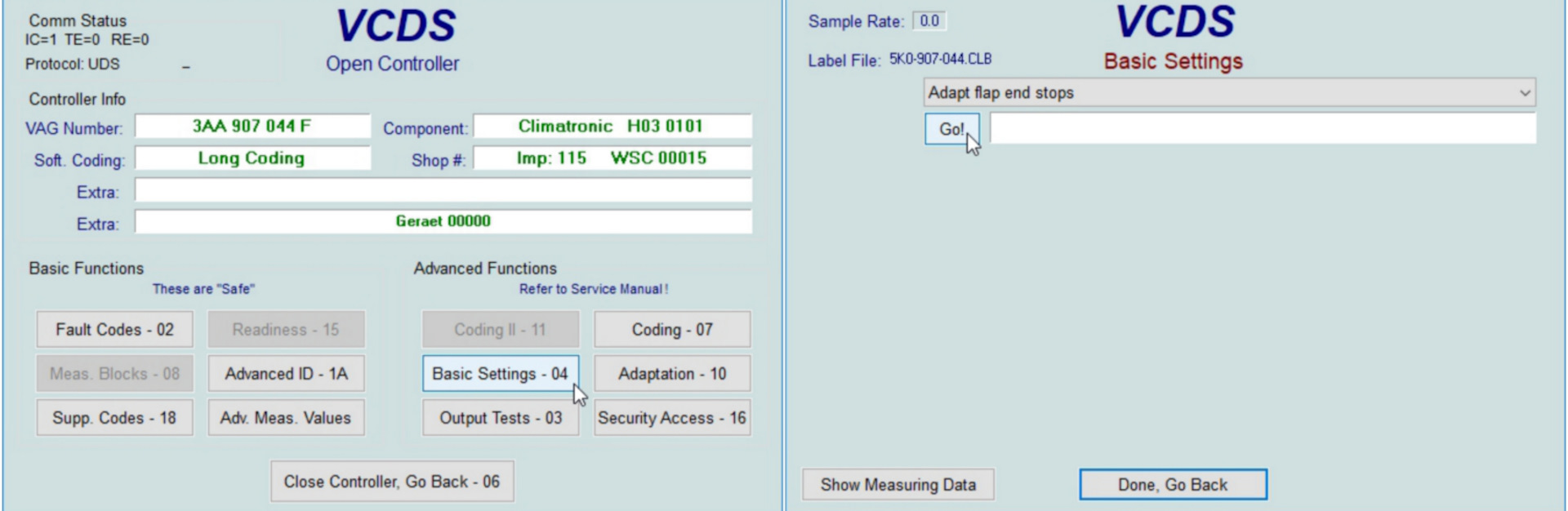
Task: Open Supp. Codes - 18
Action: coord(114,418)
